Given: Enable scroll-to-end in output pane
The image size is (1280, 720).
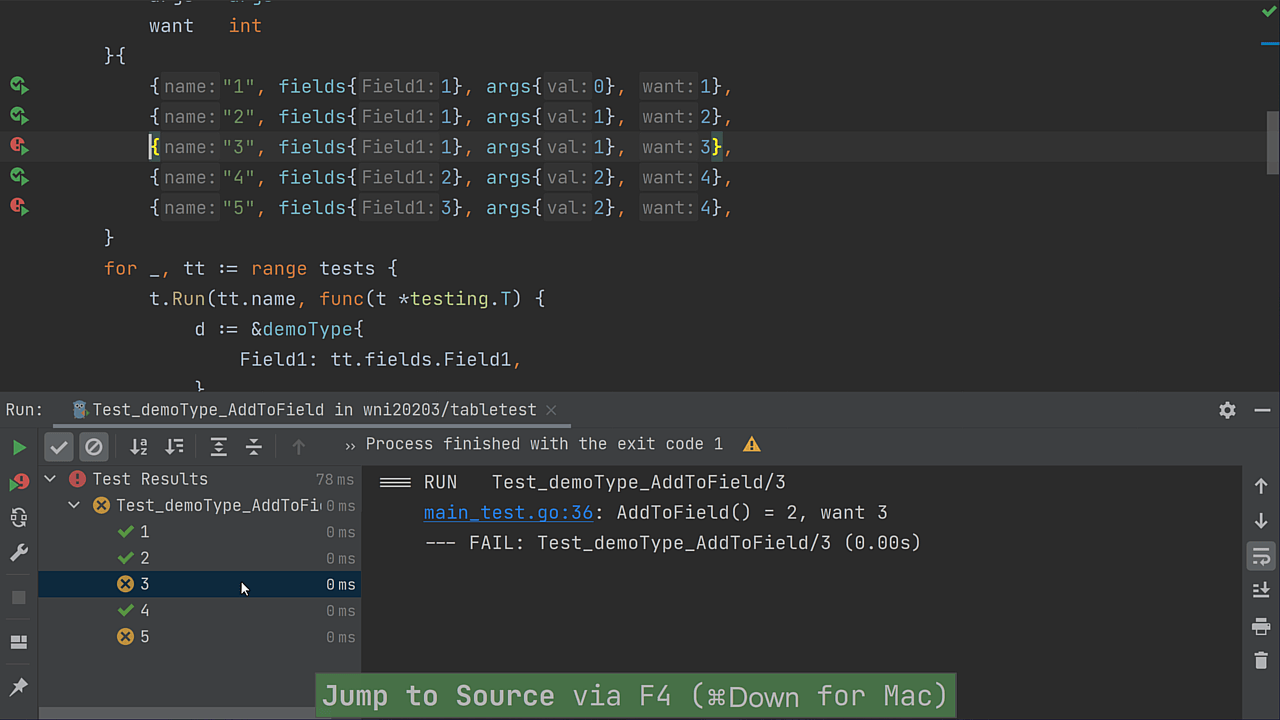Looking at the screenshot, I should pos(1261,590).
